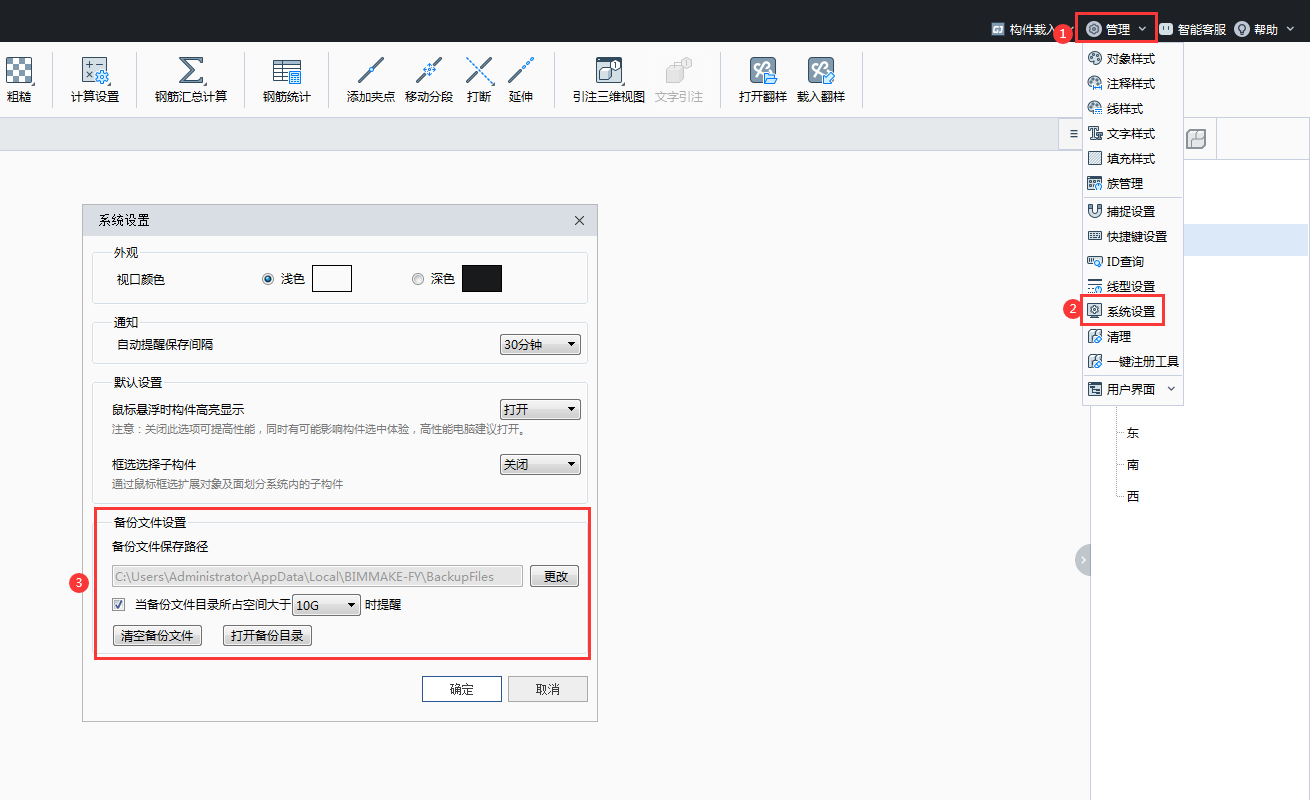This screenshot has width=1310, height=800.
Task: Click 构件载入 in the top bar
Action: [1022, 29]
